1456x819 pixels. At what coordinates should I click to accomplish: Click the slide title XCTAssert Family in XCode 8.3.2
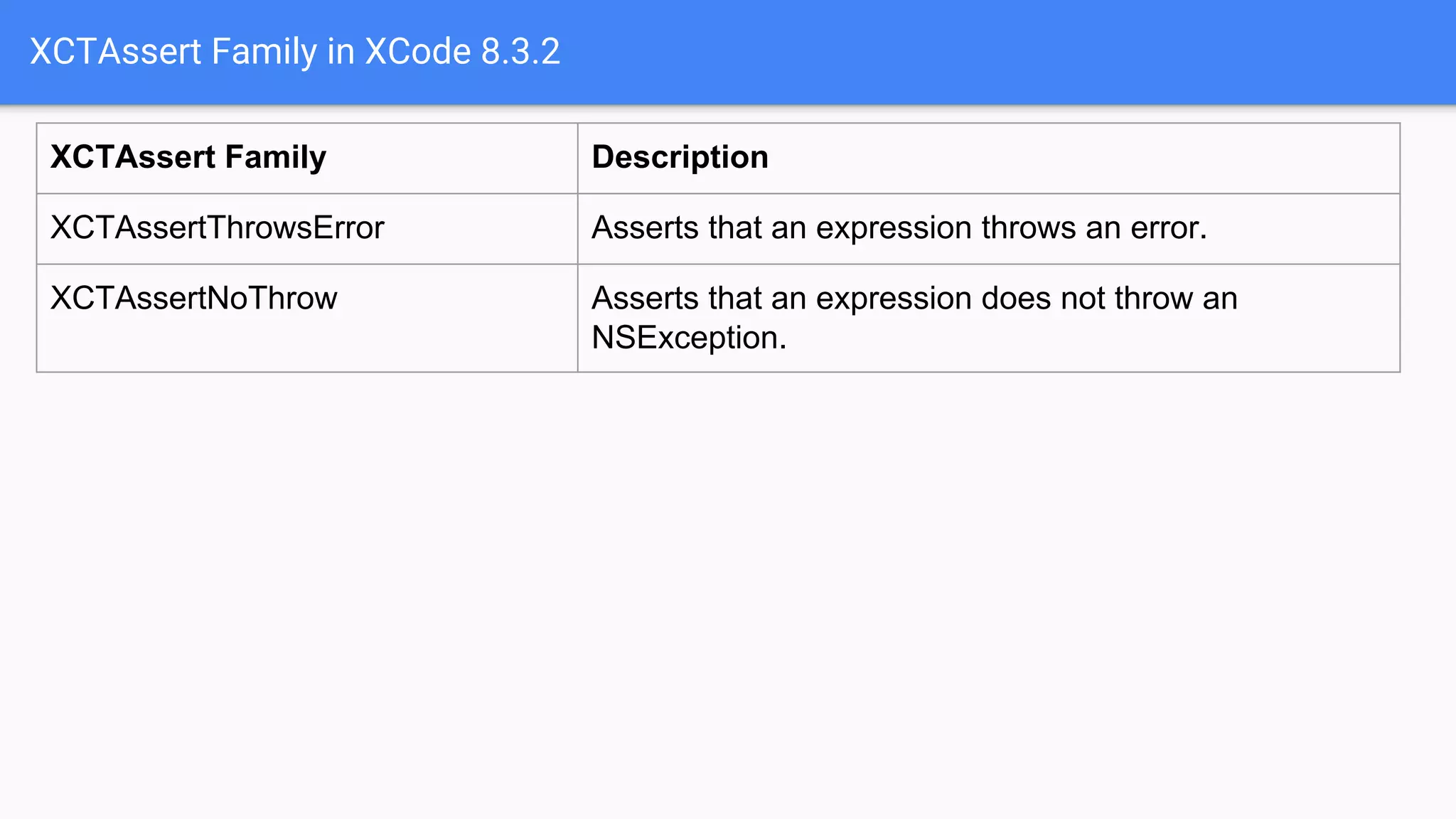[295, 52]
